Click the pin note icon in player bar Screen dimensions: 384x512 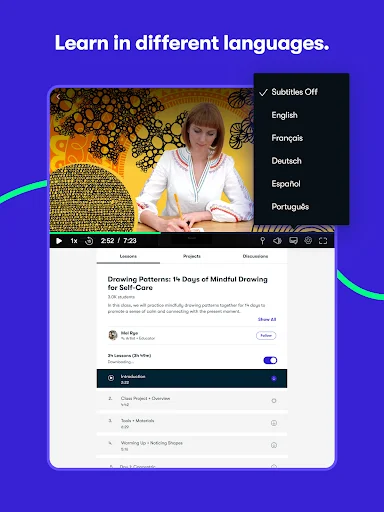pos(262,241)
